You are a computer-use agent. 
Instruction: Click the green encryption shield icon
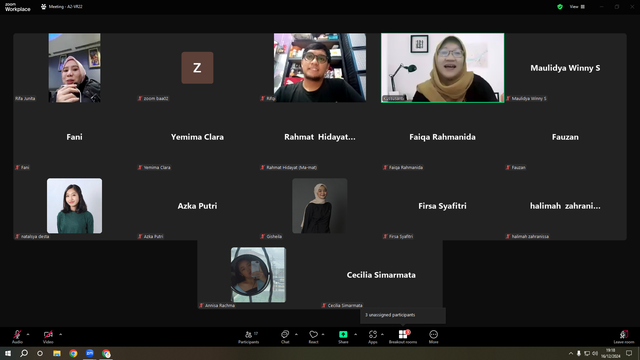pyautogui.click(x=560, y=7)
